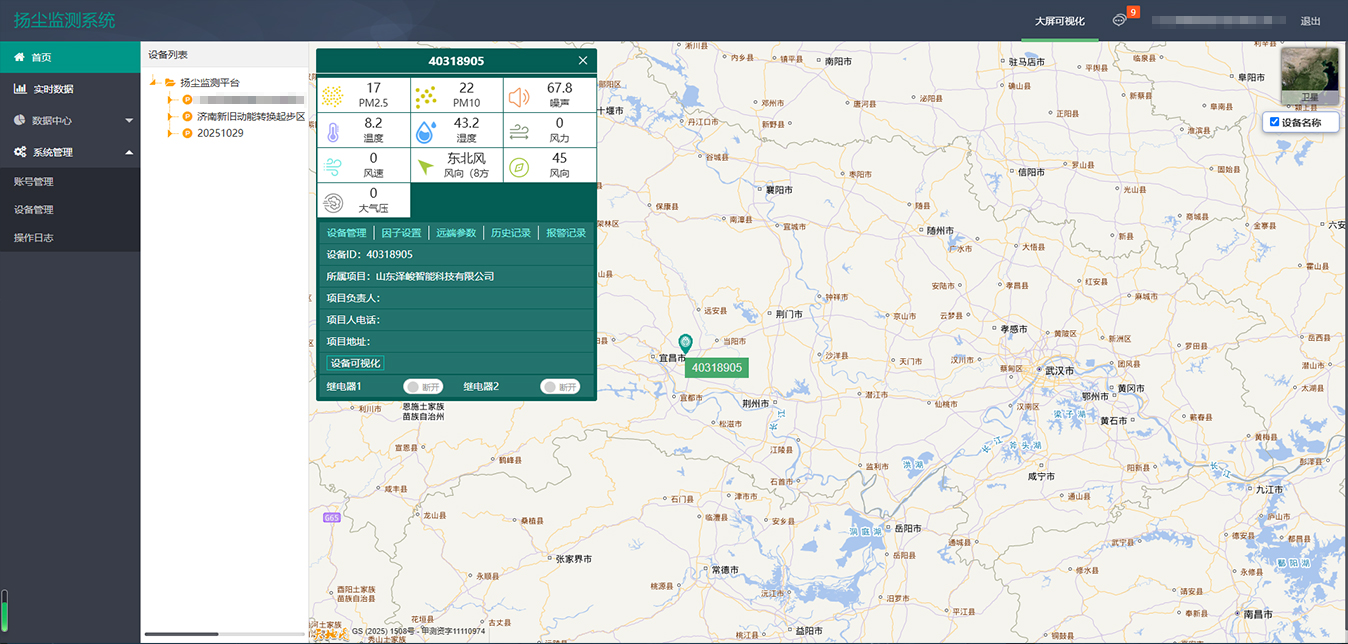Toggle the 继电器2 relay switch
The width and height of the screenshot is (1348, 644).
(x=559, y=387)
